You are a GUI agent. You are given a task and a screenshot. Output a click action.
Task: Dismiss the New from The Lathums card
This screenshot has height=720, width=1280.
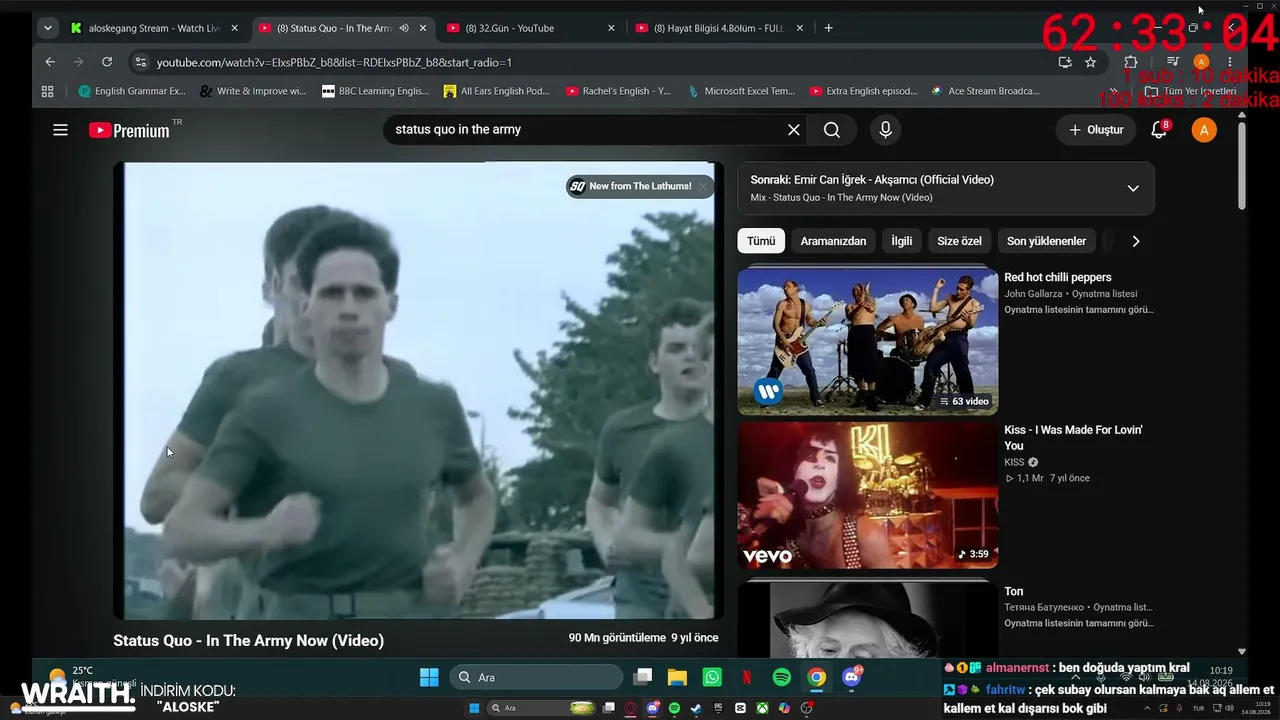pos(703,186)
